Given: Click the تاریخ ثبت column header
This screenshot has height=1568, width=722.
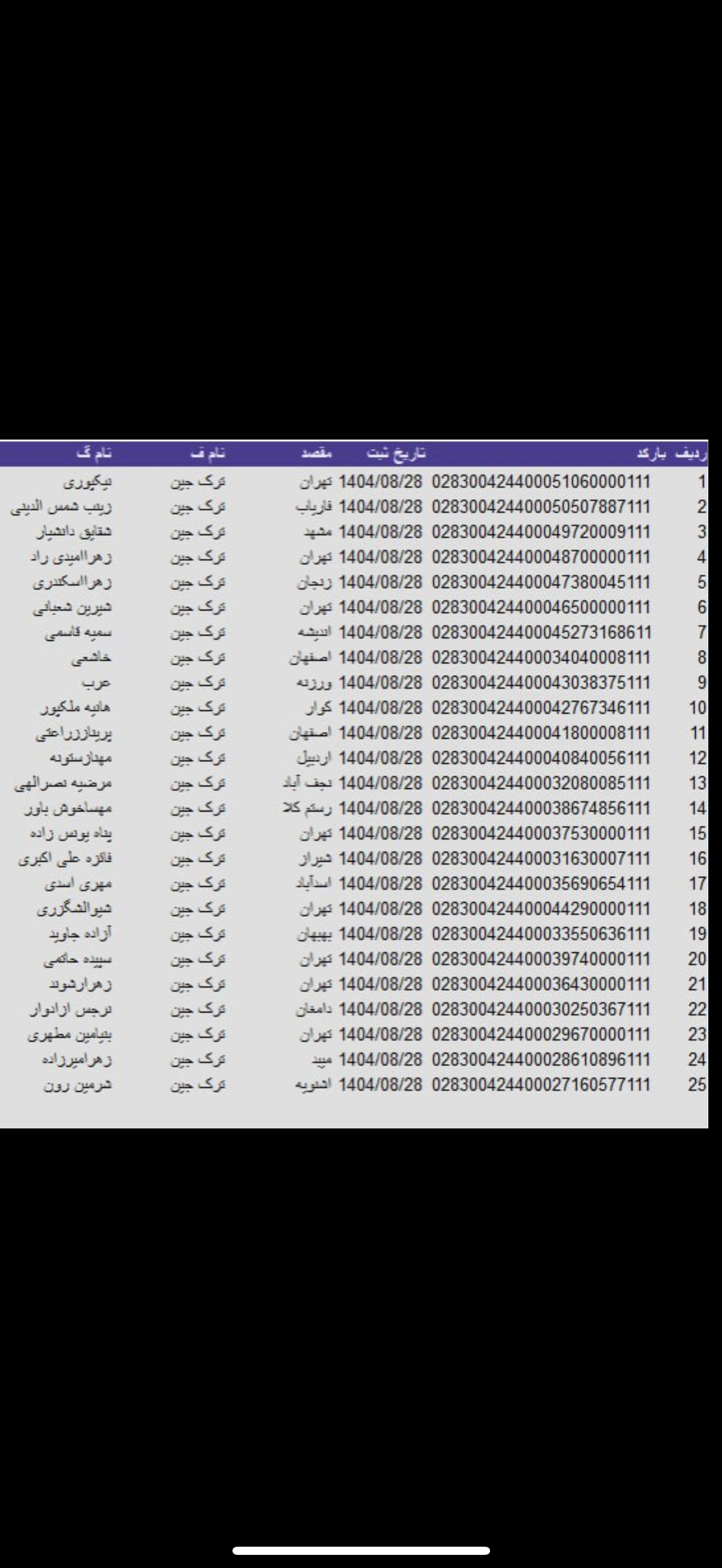Looking at the screenshot, I should pyautogui.click(x=397, y=453).
